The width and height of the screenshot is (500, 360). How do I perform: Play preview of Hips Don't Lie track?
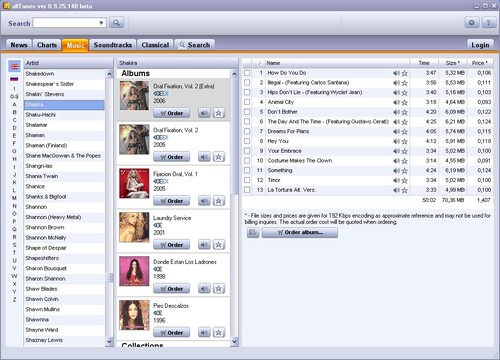tap(396, 93)
